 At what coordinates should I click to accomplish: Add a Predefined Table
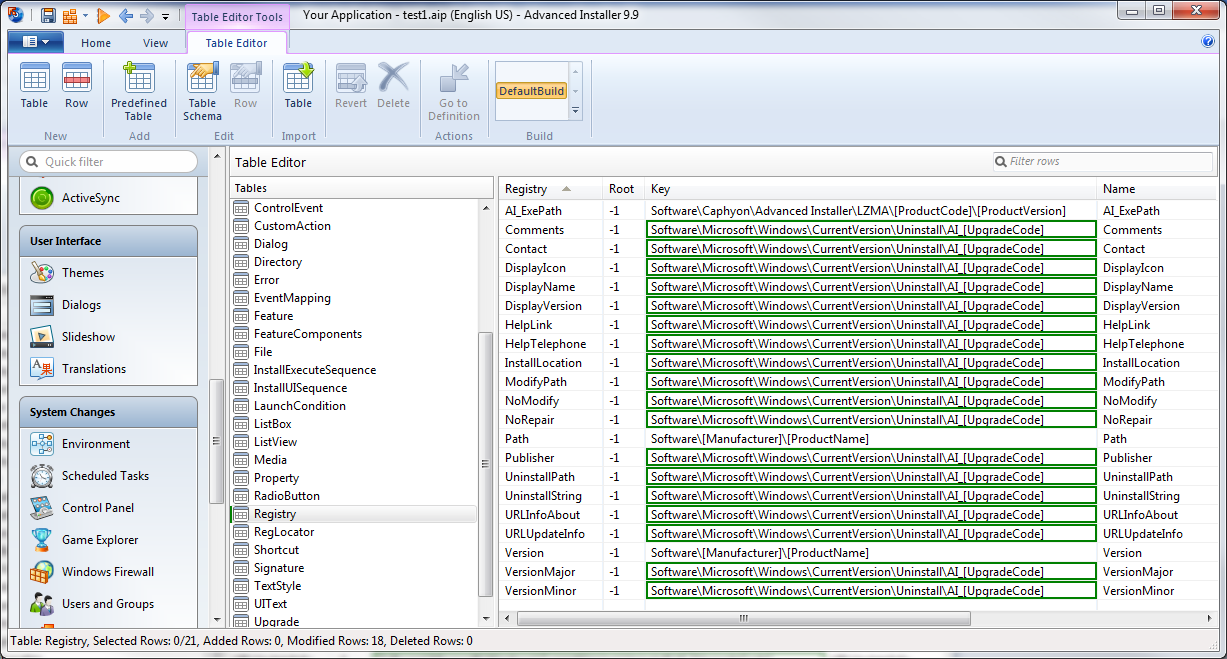click(139, 91)
